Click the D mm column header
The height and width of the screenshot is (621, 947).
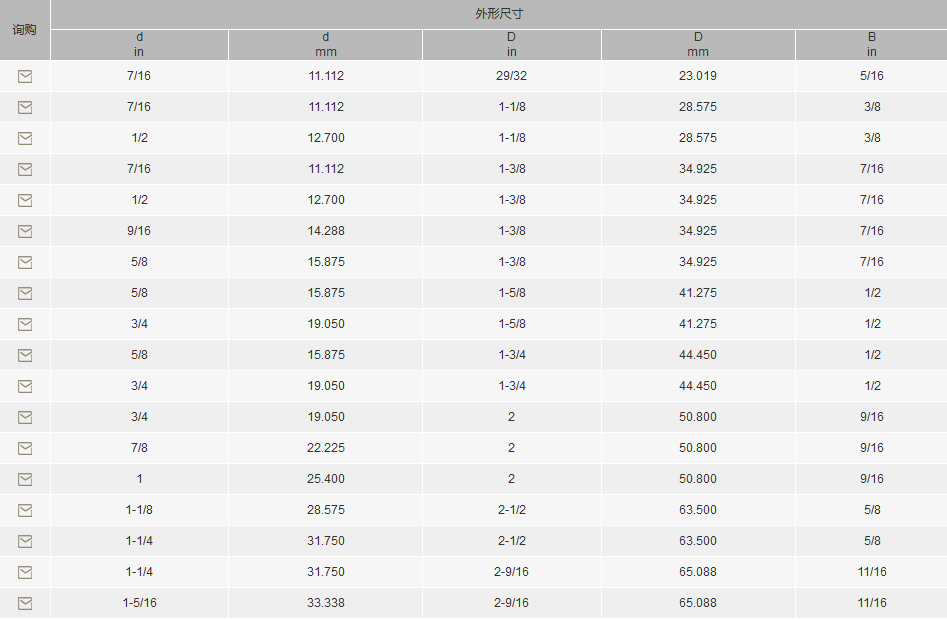coord(698,45)
